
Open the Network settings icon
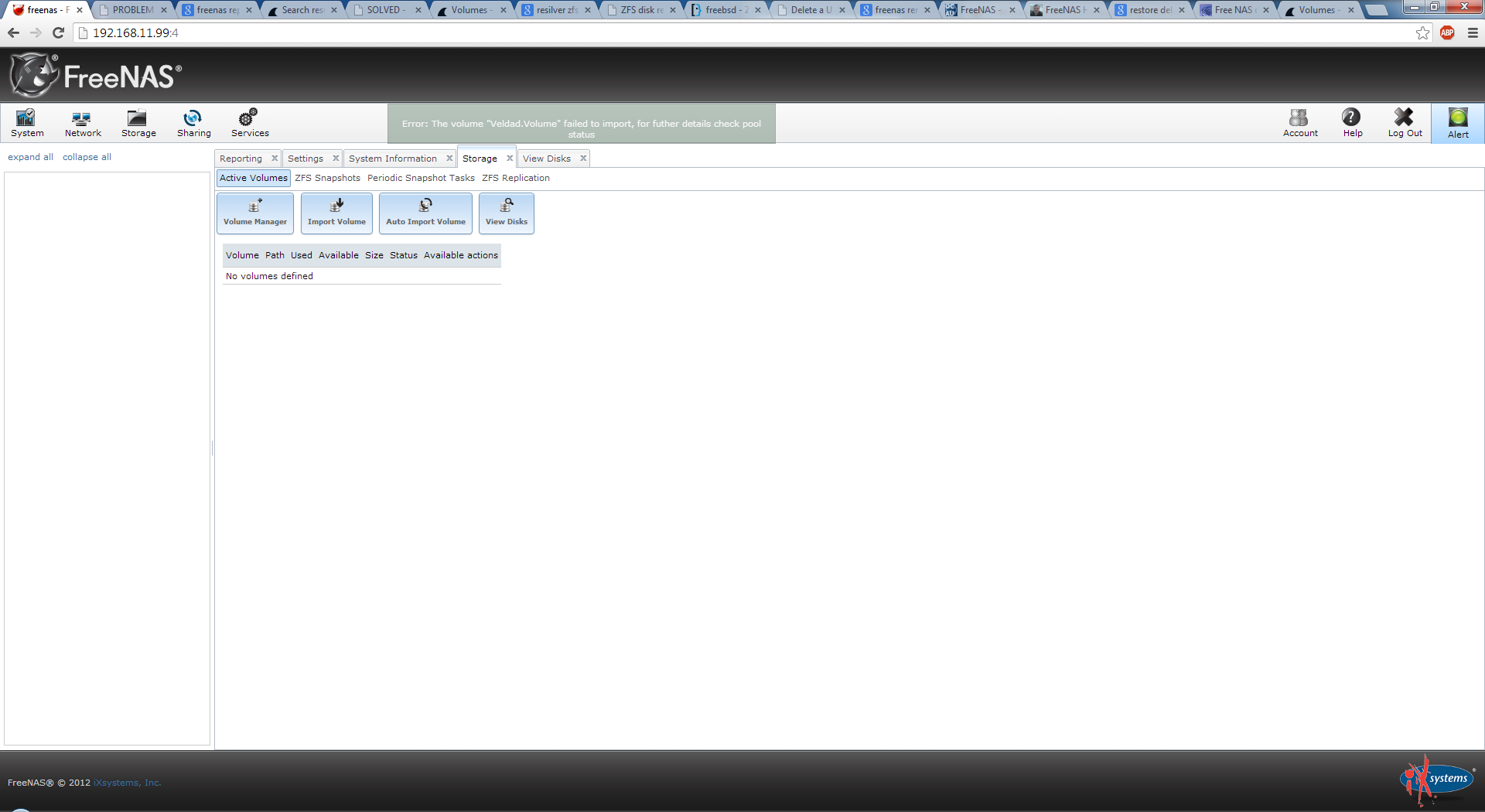(x=83, y=123)
